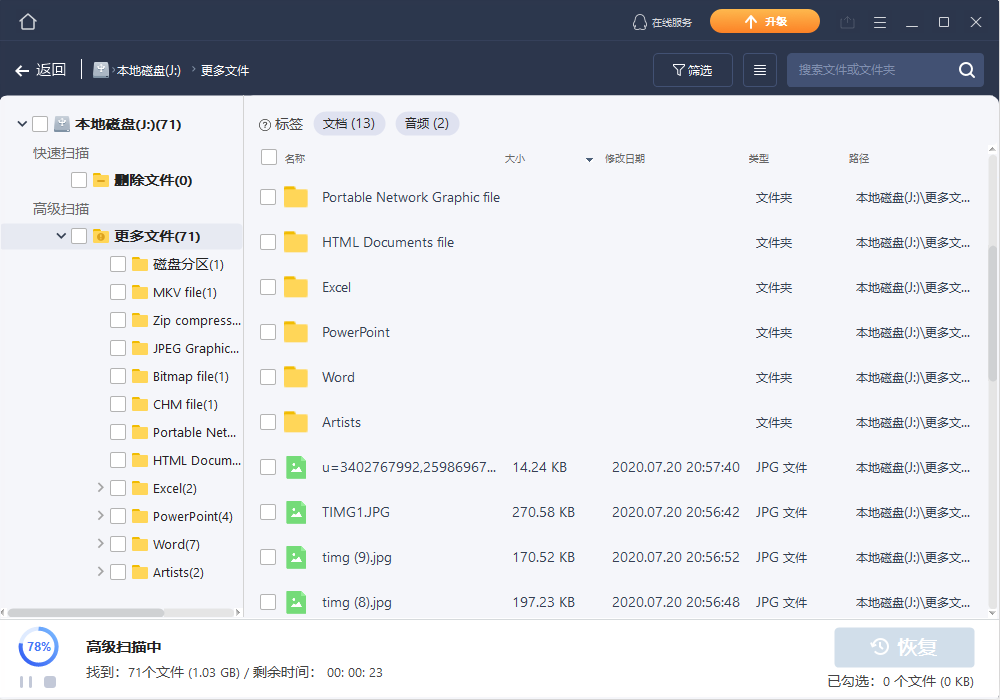Click the 恢复 recover button
Image resolution: width=1000 pixels, height=700 pixels.
click(904, 647)
